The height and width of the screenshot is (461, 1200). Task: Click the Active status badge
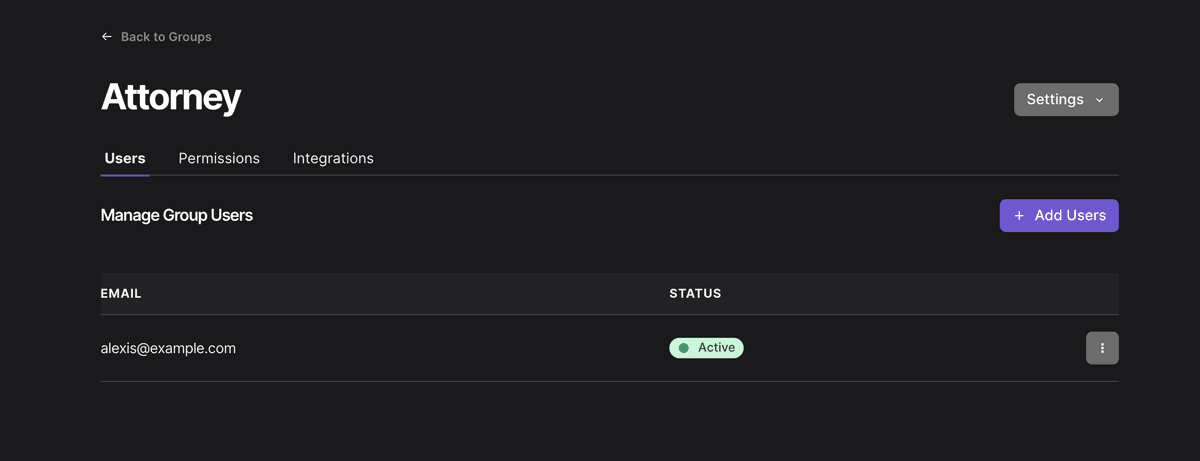click(706, 348)
